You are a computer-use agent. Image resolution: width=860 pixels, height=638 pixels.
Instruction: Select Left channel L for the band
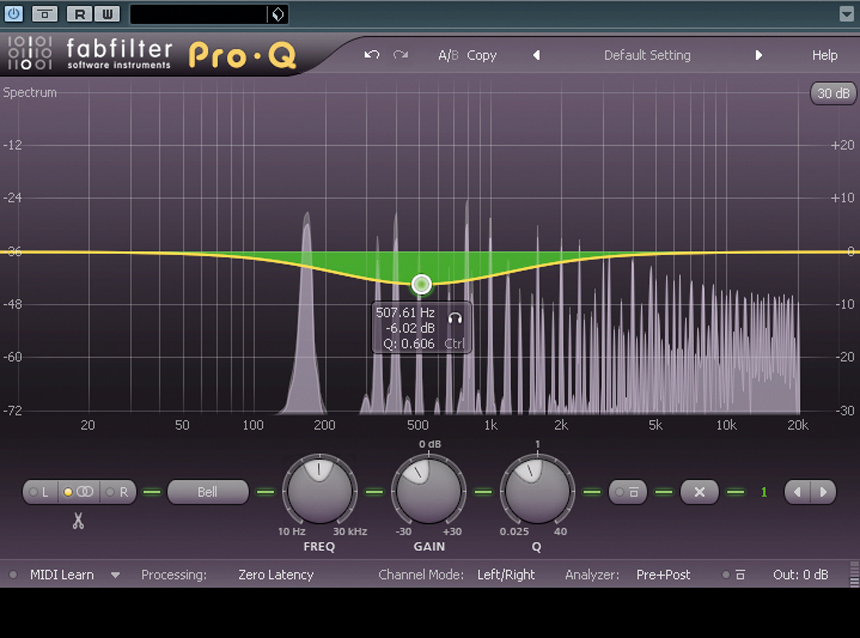pos(39,492)
